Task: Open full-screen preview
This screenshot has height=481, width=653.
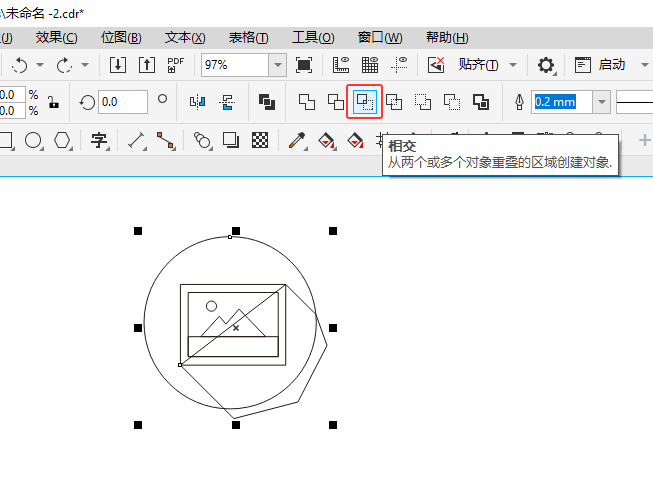Action: (304, 65)
